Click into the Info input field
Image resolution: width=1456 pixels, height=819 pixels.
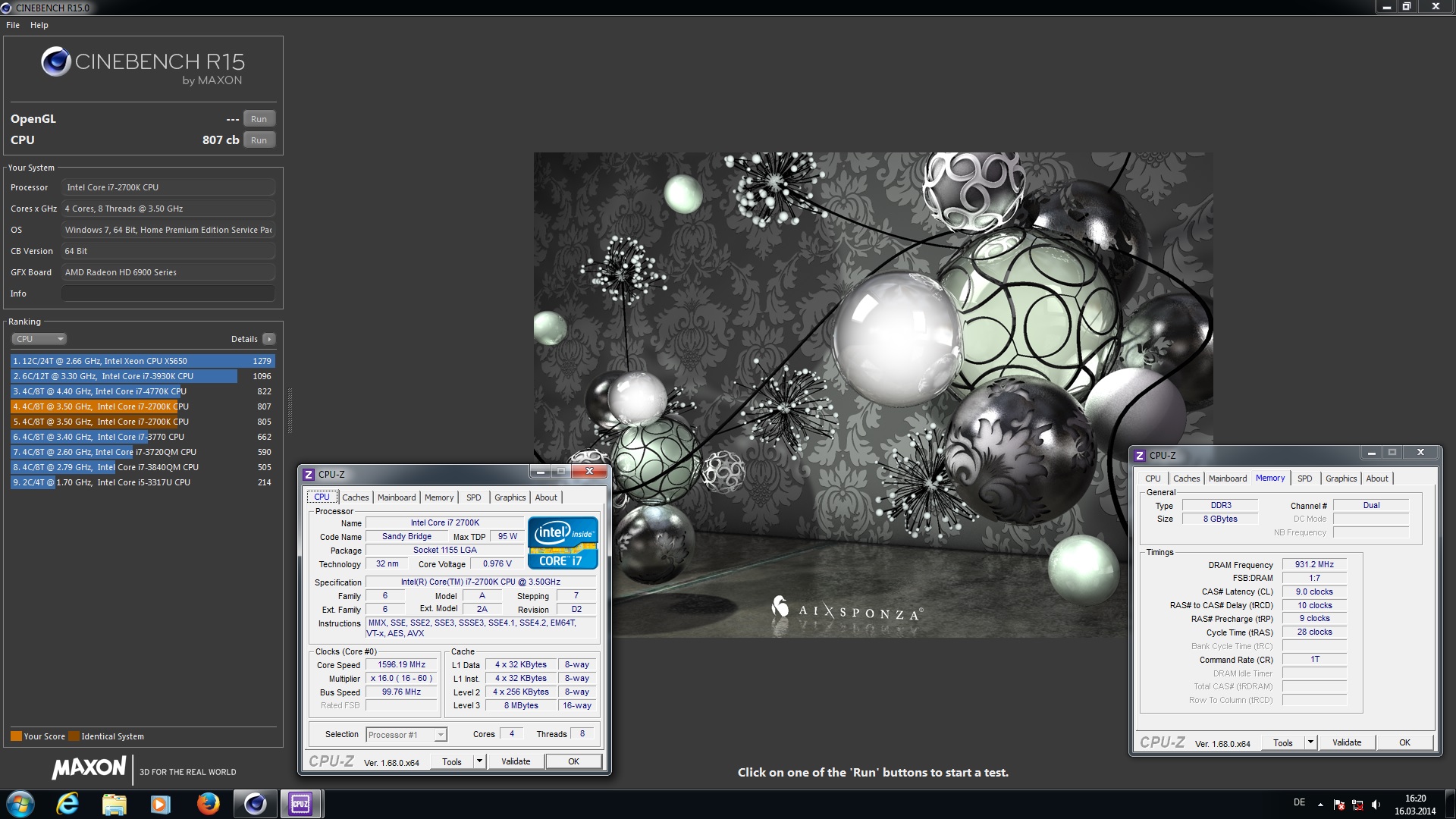point(168,293)
